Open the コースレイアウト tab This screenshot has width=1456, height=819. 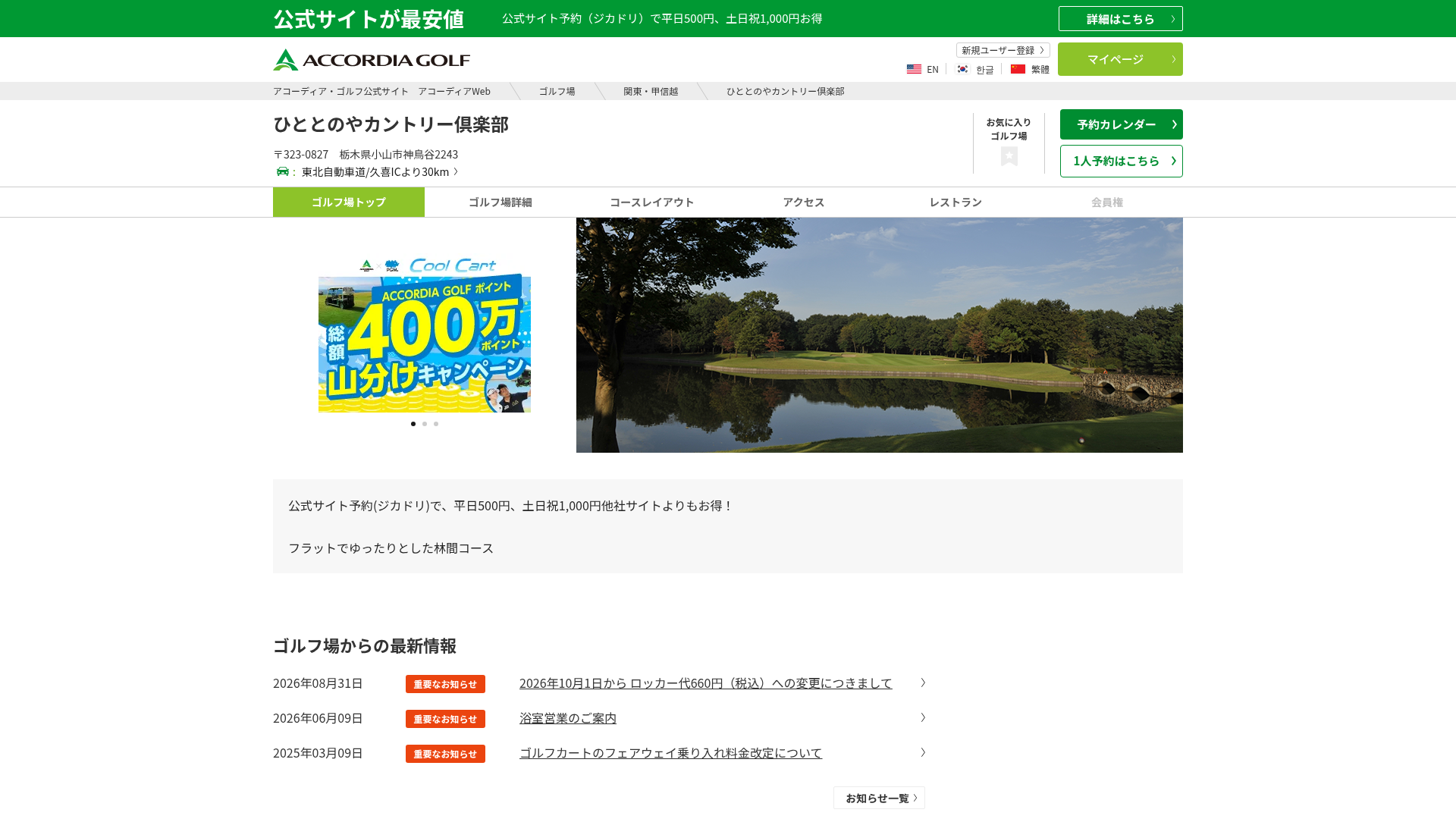(x=652, y=202)
